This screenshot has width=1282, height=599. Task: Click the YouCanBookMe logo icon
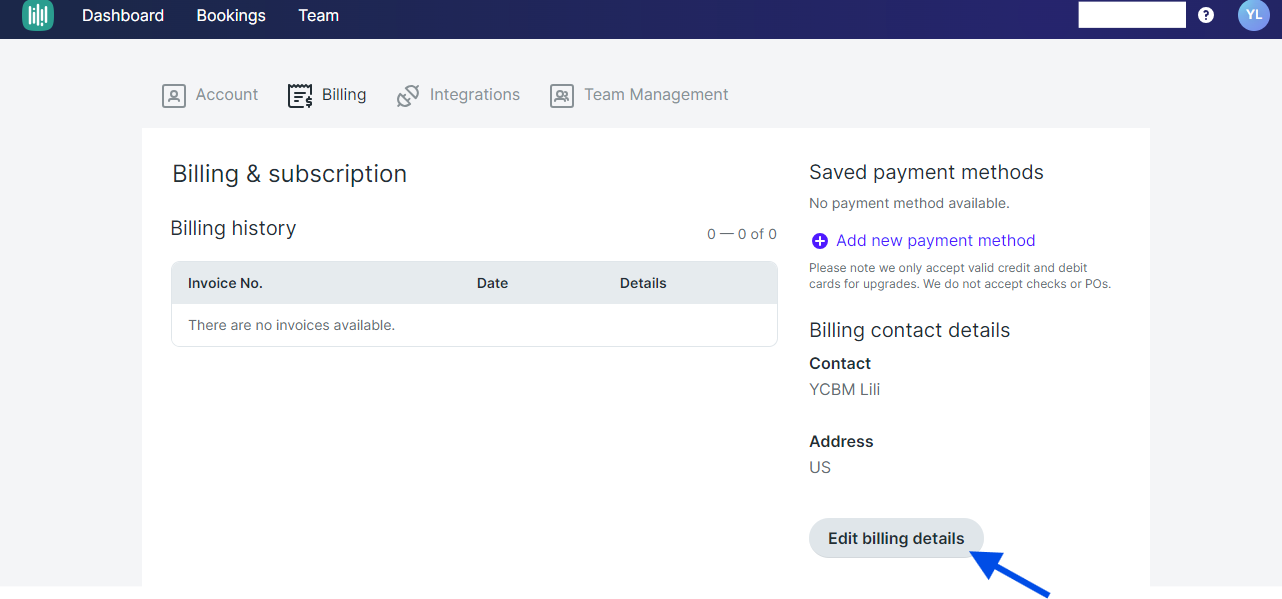38,15
